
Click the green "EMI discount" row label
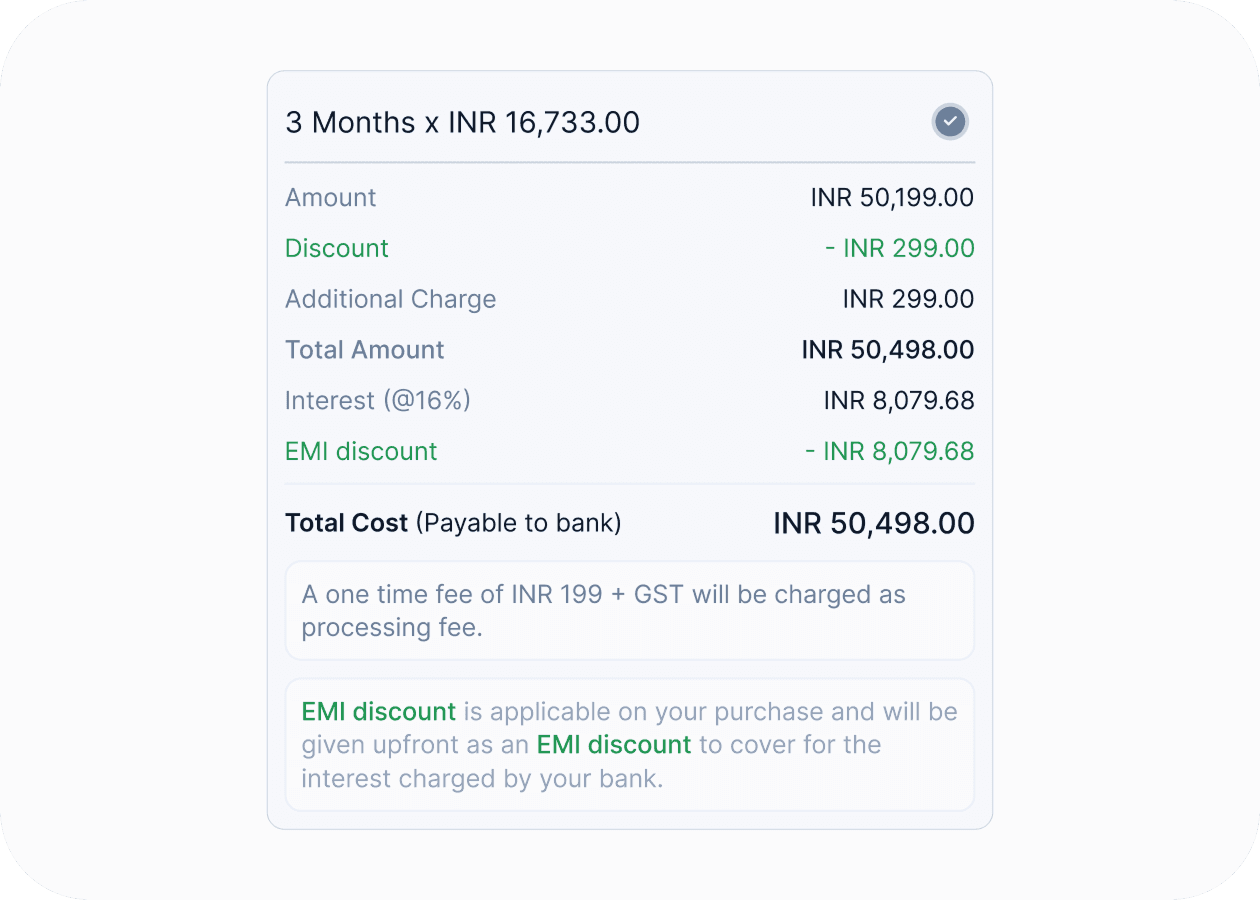pos(361,451)
